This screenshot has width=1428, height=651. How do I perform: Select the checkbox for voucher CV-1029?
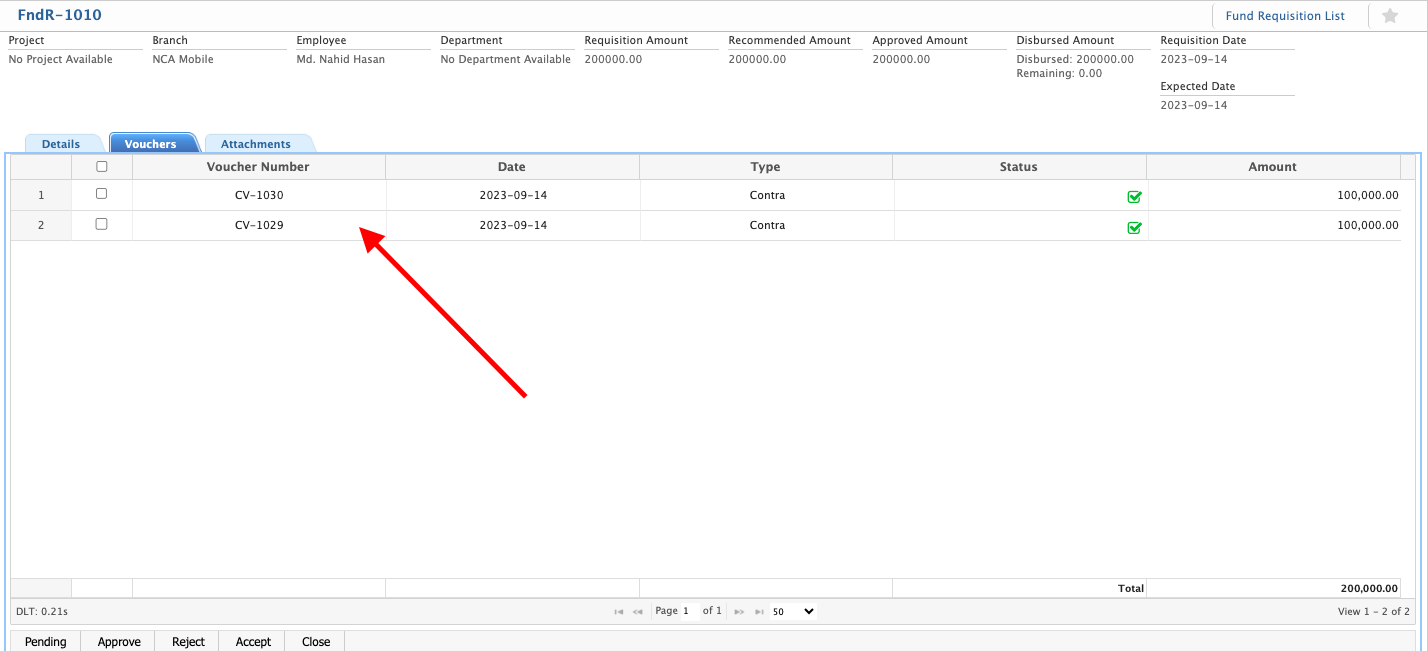tap(101, 224)
